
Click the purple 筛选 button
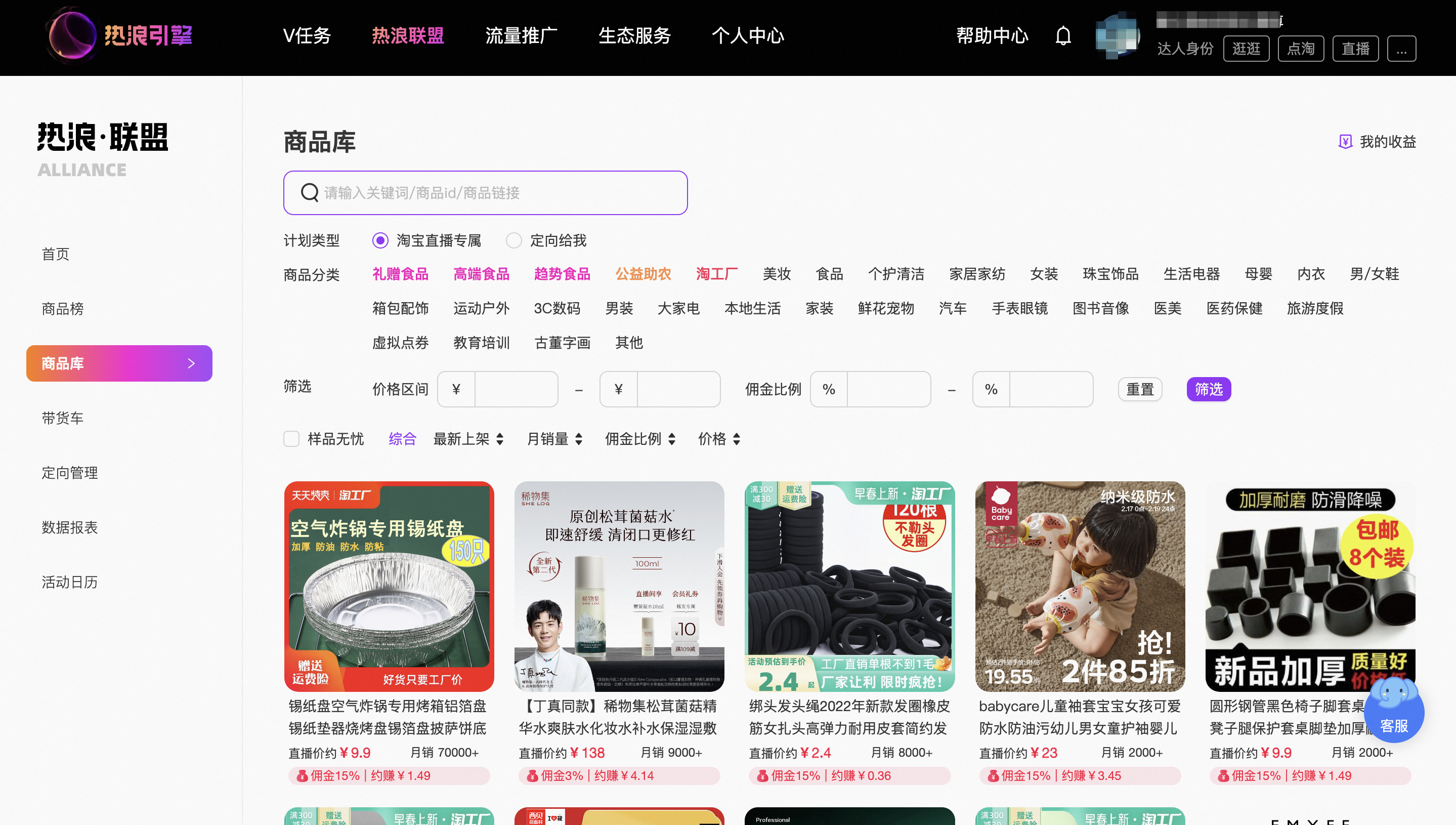(x=1209, y=389)
